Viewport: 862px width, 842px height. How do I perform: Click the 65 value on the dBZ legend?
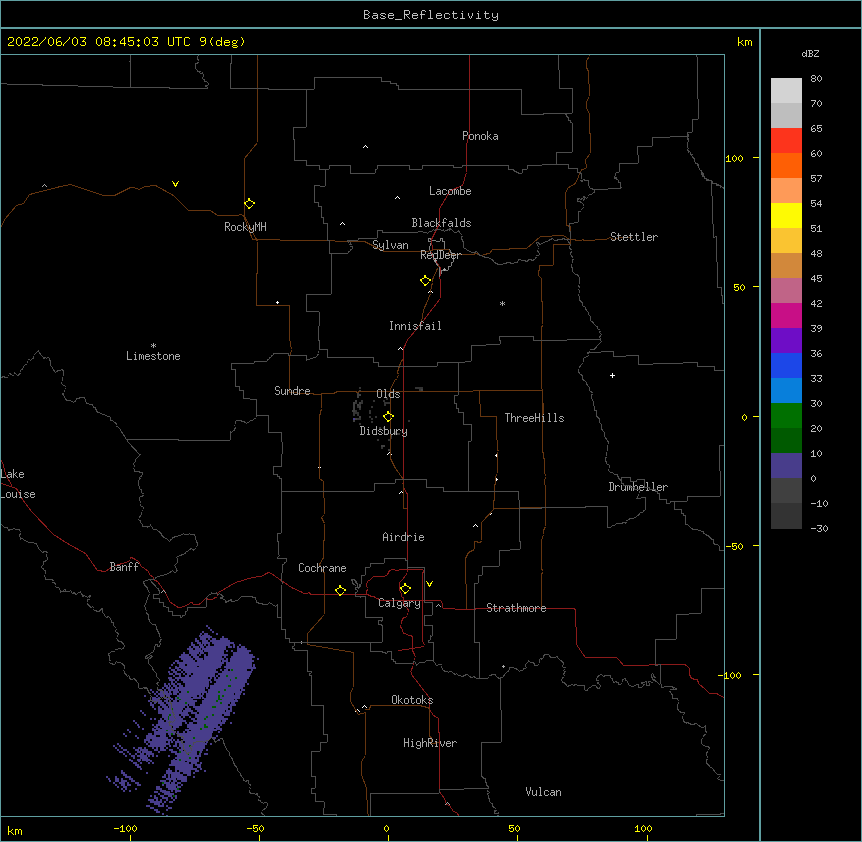[816, 129]
